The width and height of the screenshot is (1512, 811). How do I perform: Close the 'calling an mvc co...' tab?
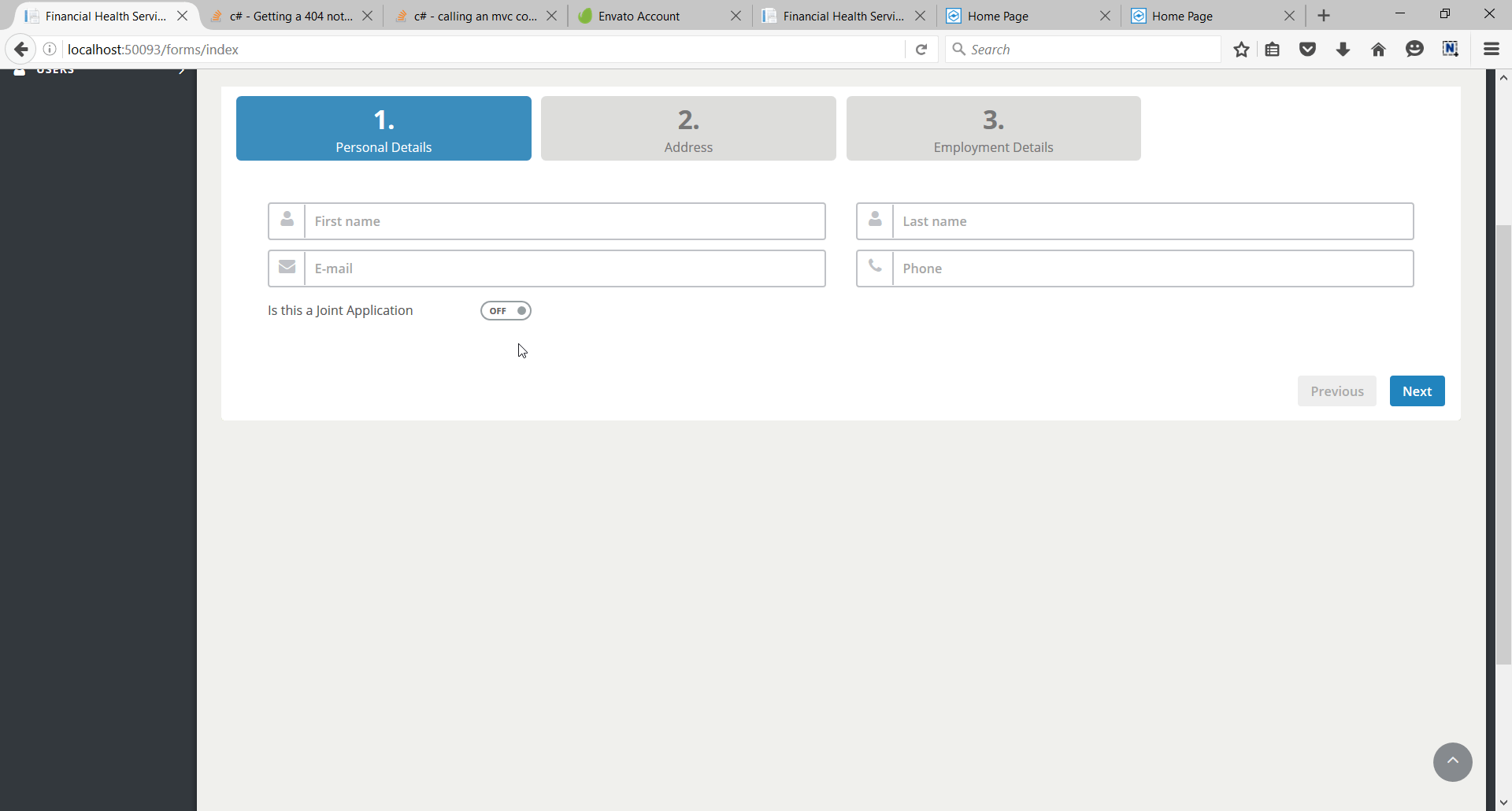(x=551, y=16)
